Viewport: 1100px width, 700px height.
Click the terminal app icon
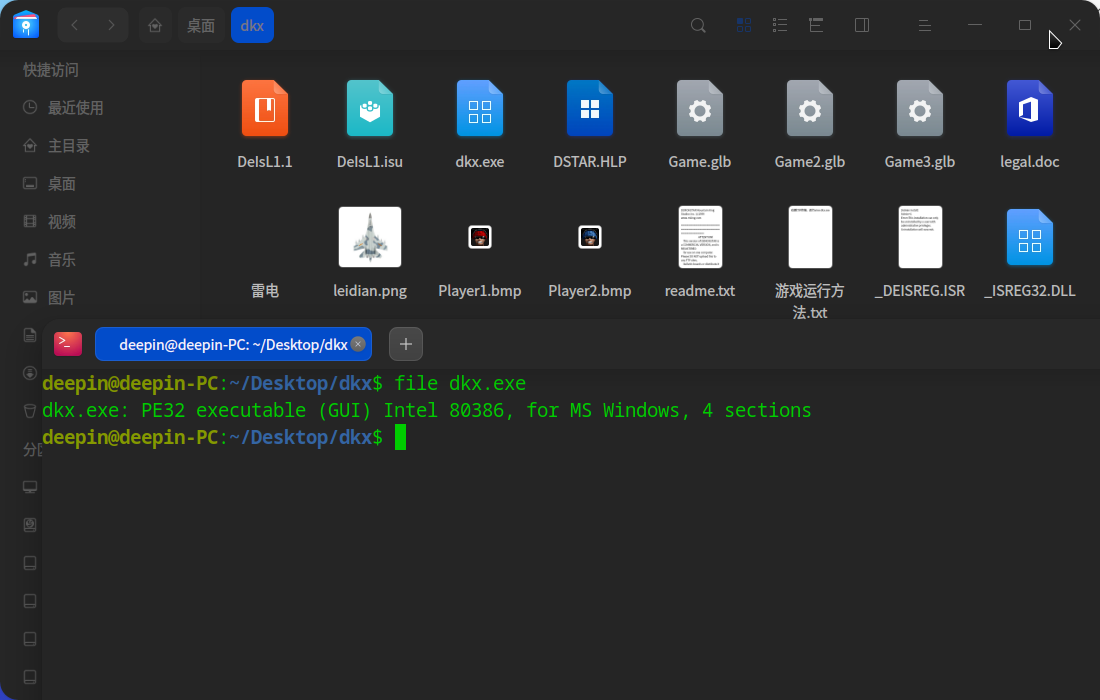point(68,344)
